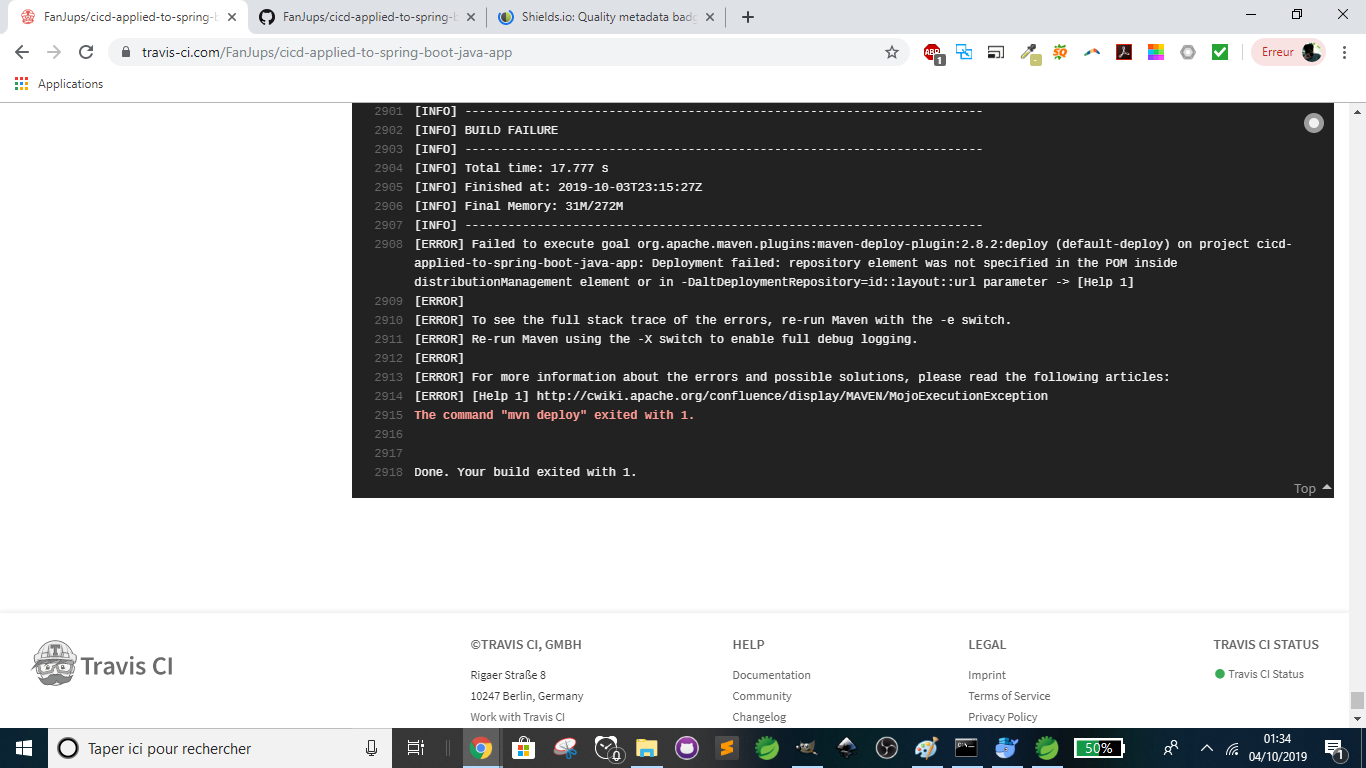The width and height of the screenshot is (1366, 768).
Task: Open the Chrome three-dot menu
Action: point(1345,52)
